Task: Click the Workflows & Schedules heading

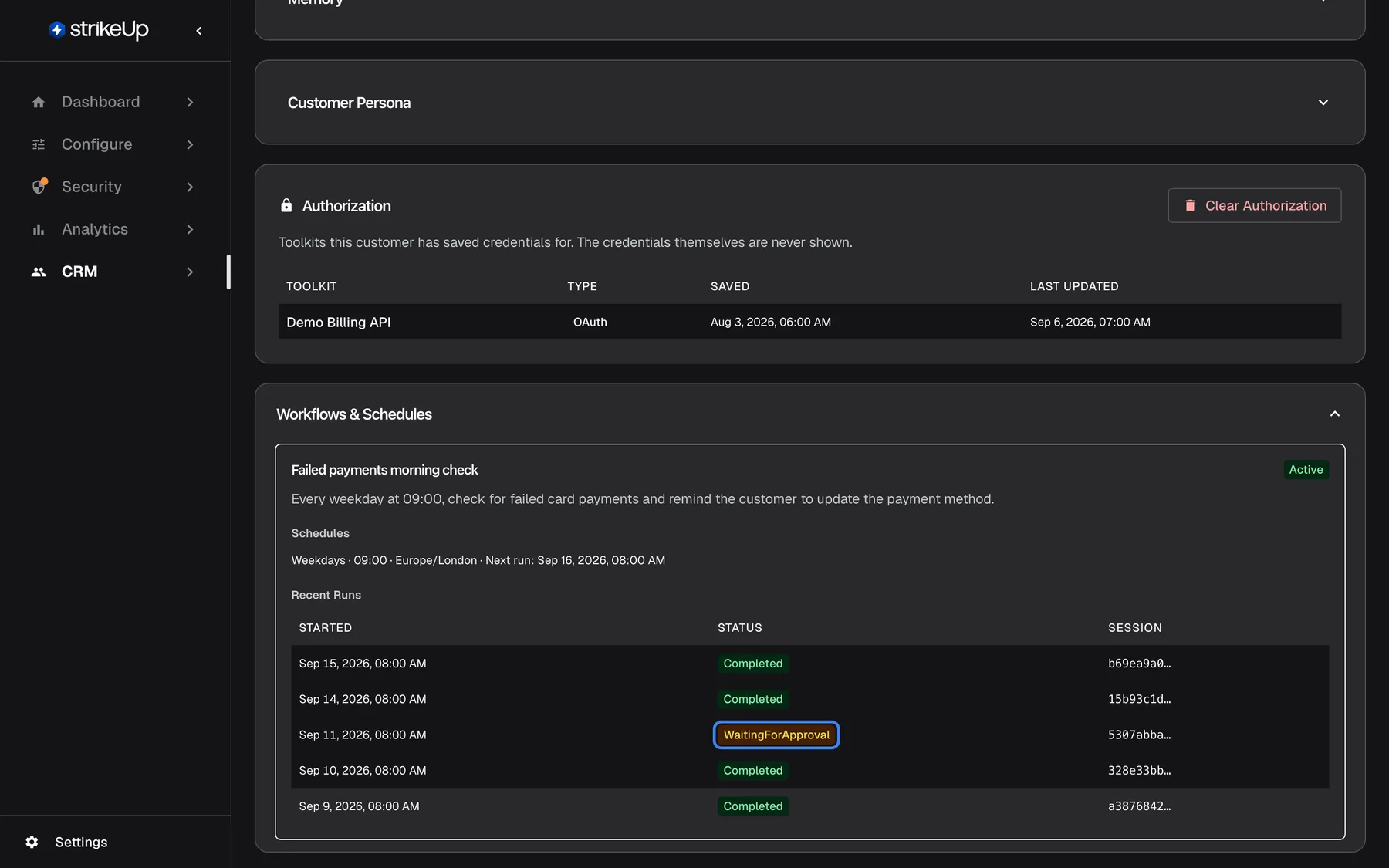Action: tap(353, 414)
